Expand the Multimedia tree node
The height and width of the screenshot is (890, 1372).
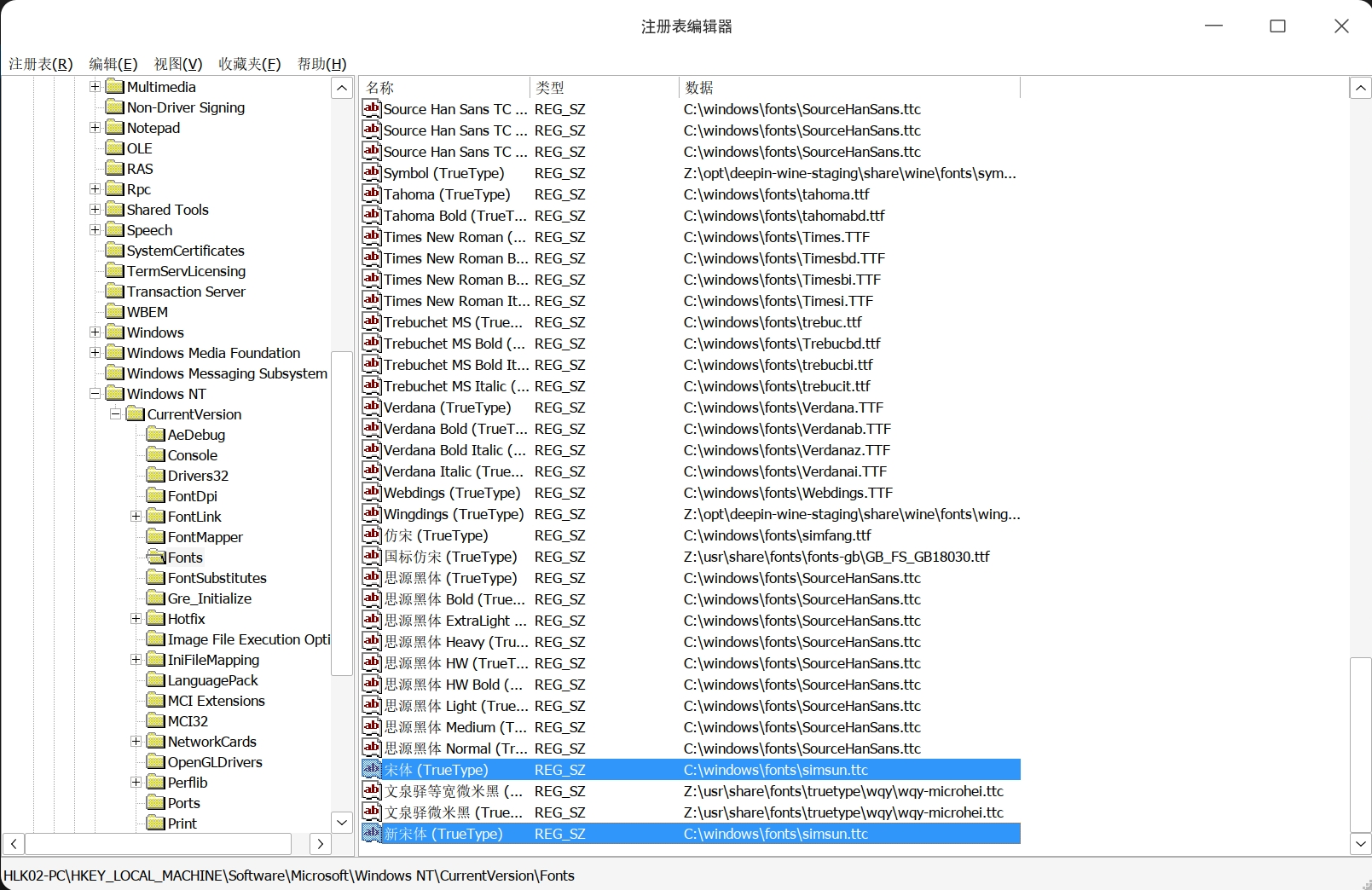coord(95,86)
